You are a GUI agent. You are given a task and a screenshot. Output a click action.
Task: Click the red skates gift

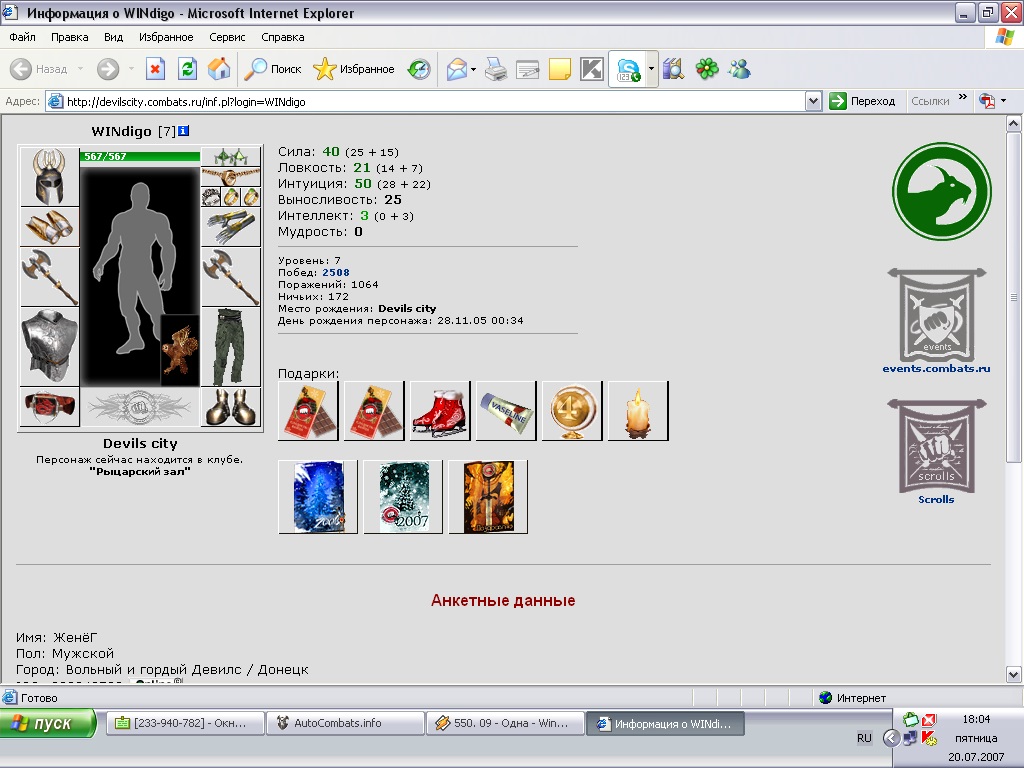[440, 411]
